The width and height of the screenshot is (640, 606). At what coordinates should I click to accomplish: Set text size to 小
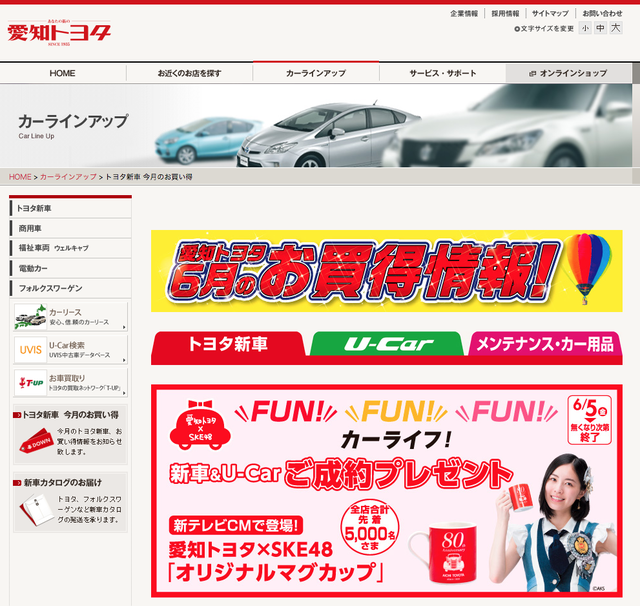pyautogui.click(x=585, y=28)
